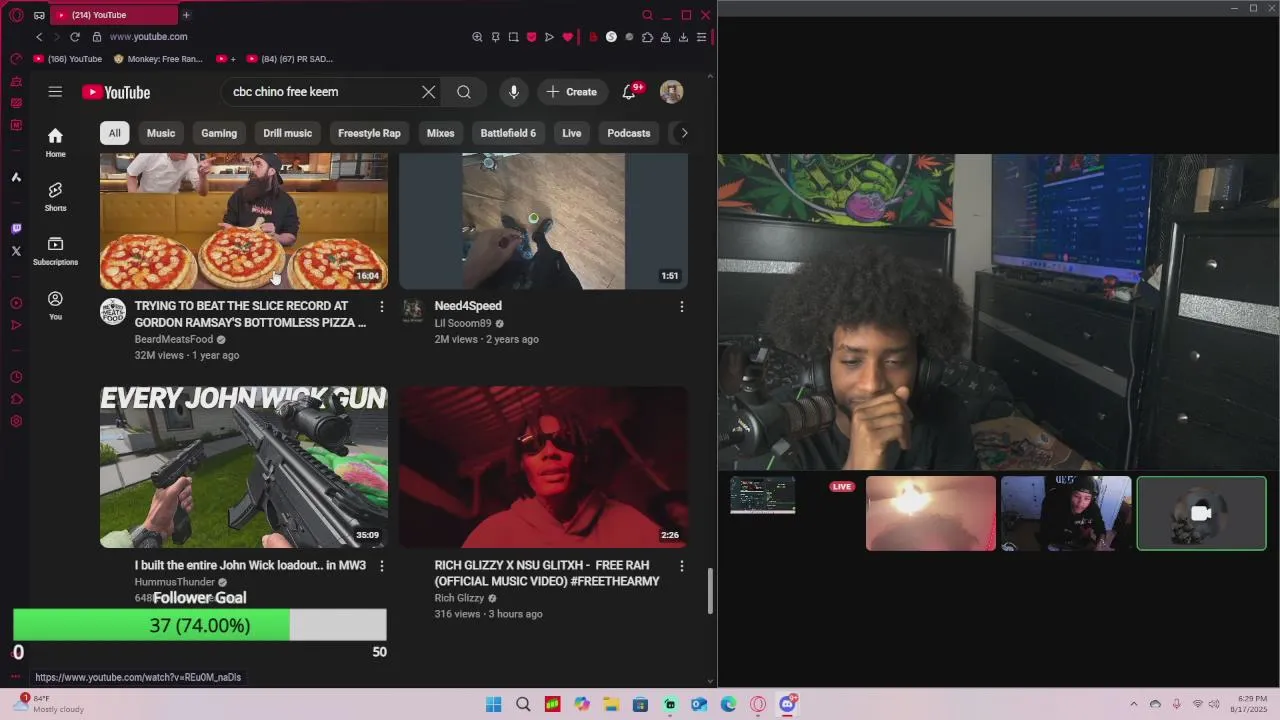This screenshot has height=720, width=1280.
Task: Open Lil Scoom89 channel avatar
Action: (412, 311)
